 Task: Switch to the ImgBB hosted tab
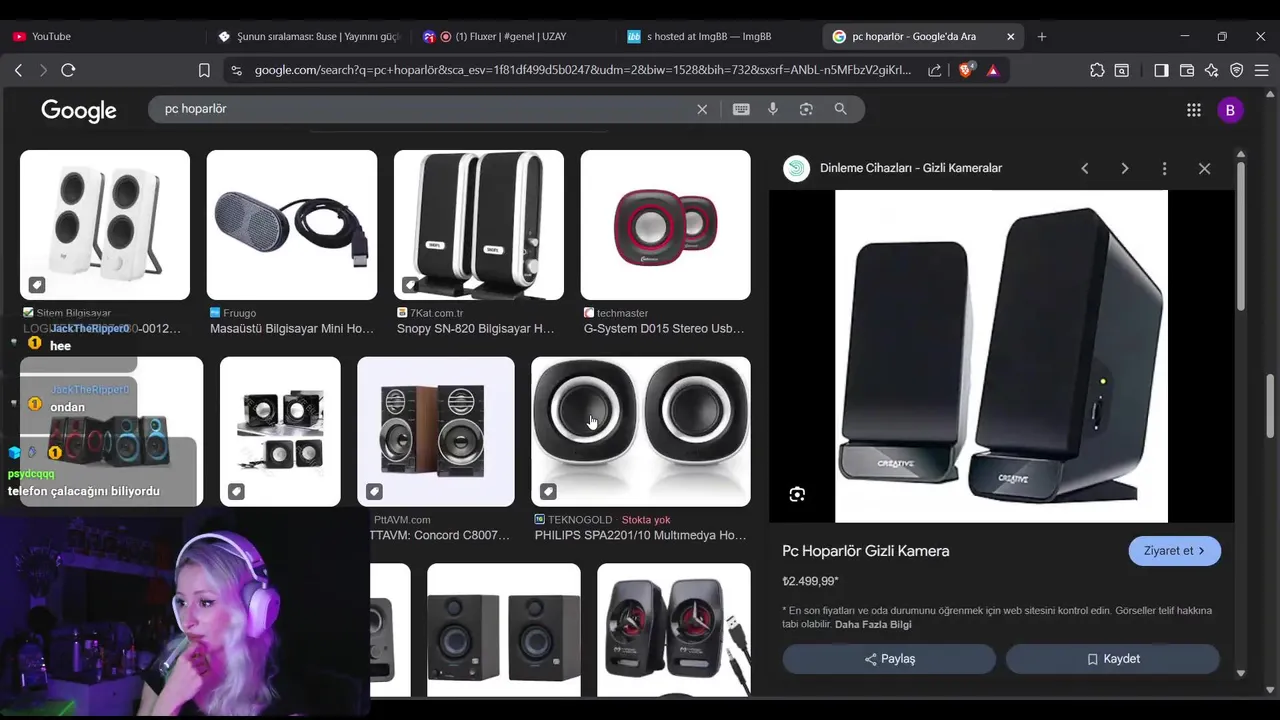tap(716, 36)
